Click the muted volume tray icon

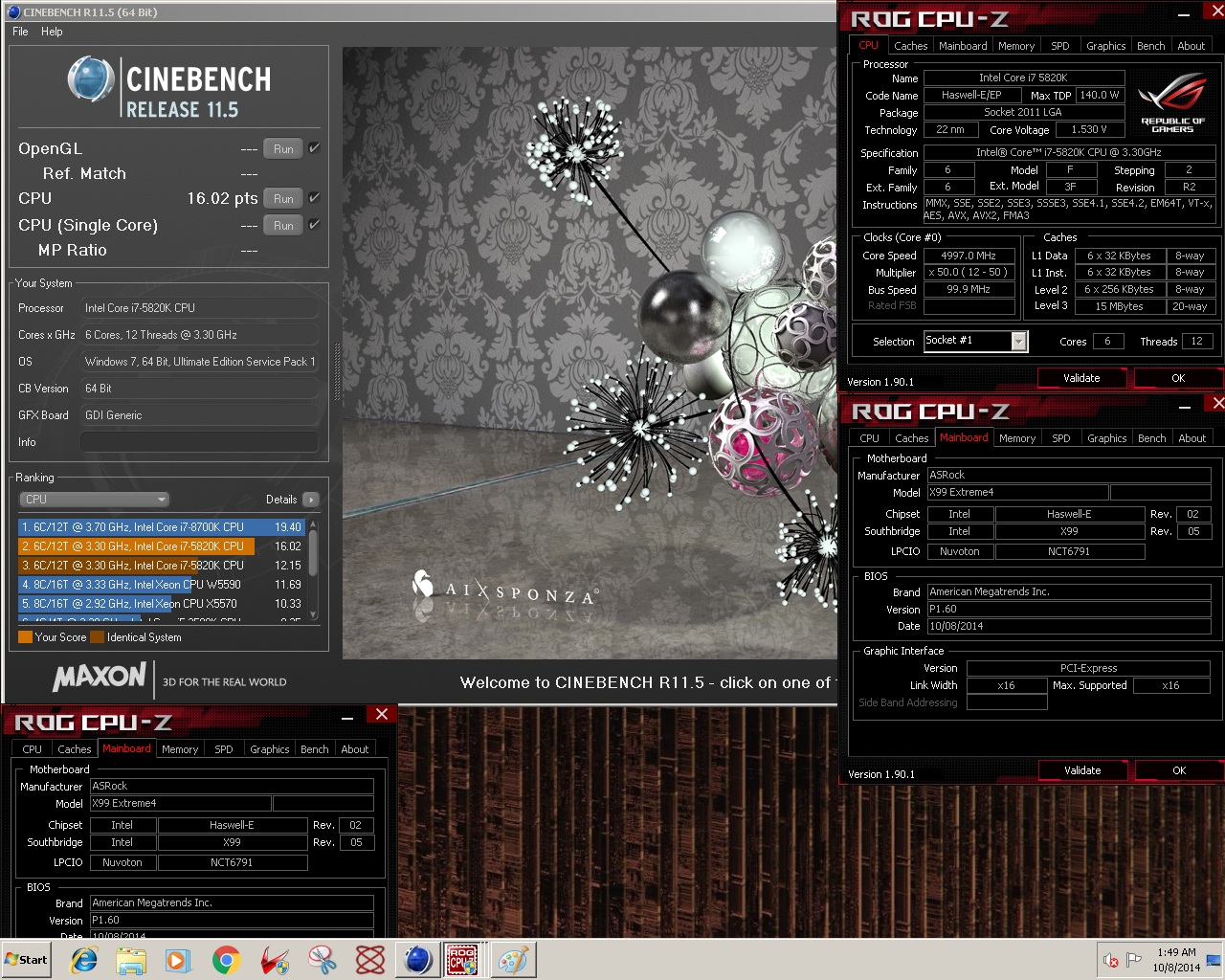click(1111, 960)
